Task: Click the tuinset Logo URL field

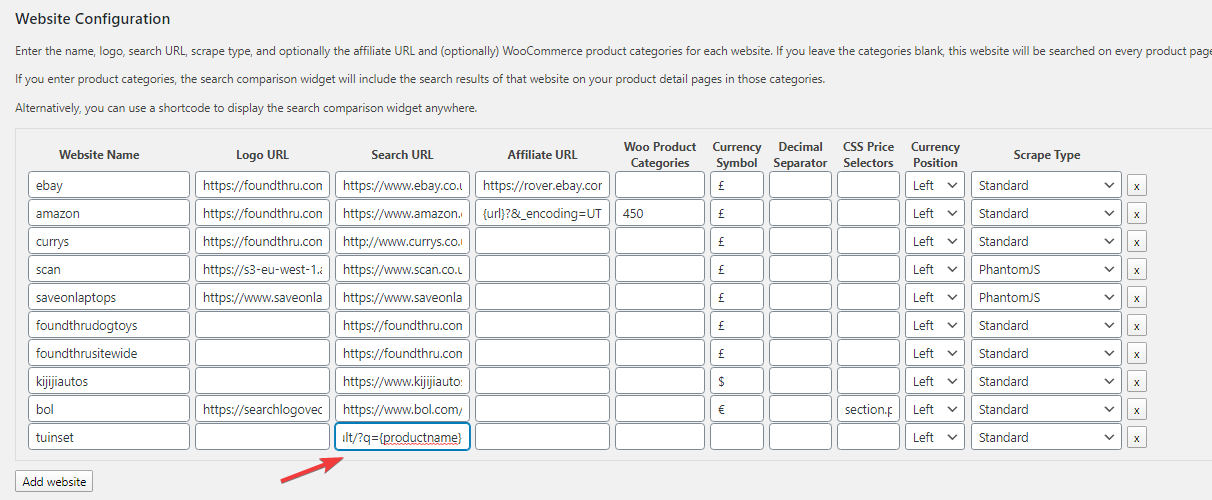Action: [262, 437]
